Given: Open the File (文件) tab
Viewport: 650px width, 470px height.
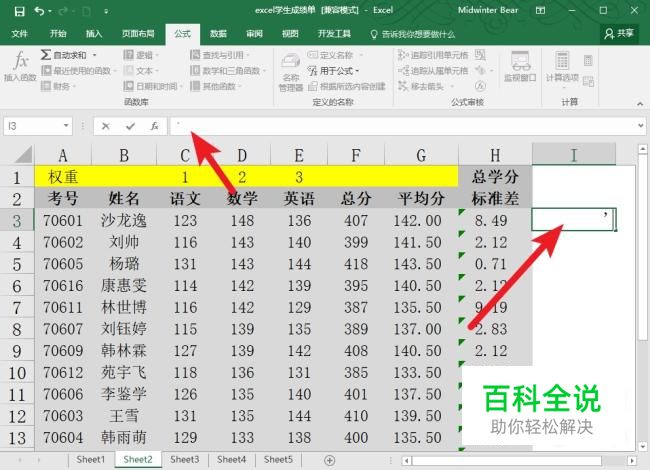Looking at the screenshot, I should [19, 34].
